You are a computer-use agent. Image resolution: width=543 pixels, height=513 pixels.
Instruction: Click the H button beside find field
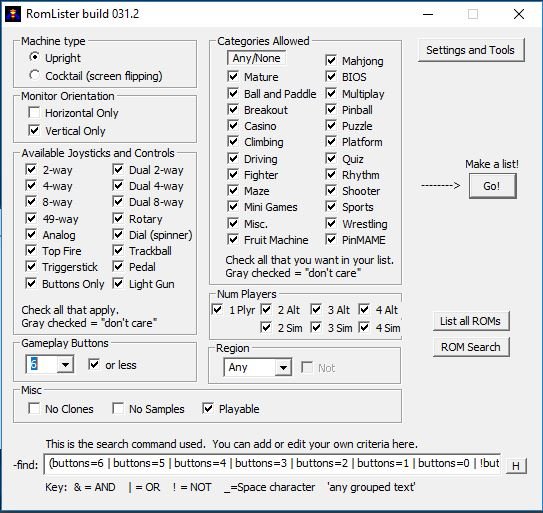516,466
